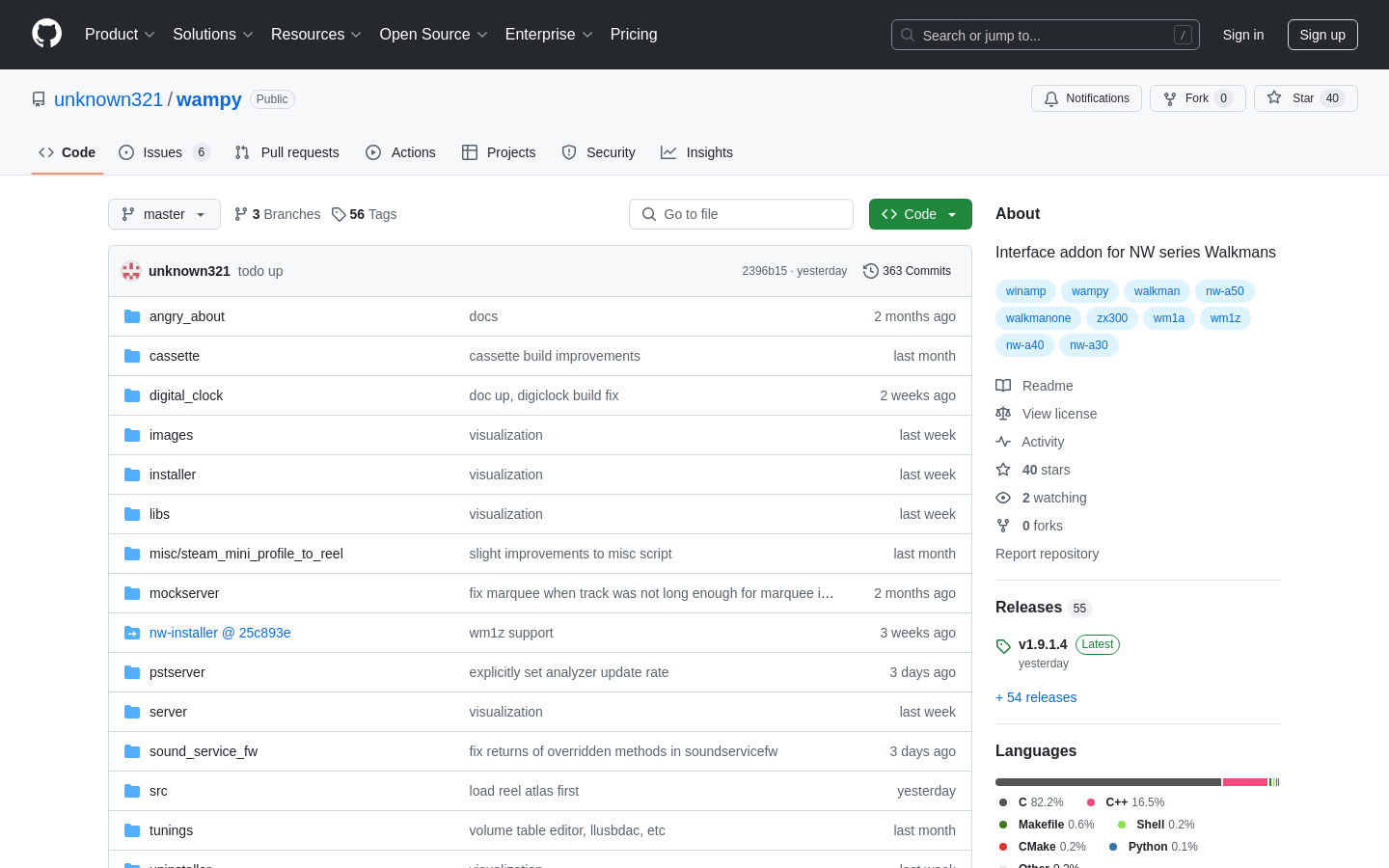
Task: Open the 'todo up' commit message
Action: pyautogui.click(x=260, y=271)
